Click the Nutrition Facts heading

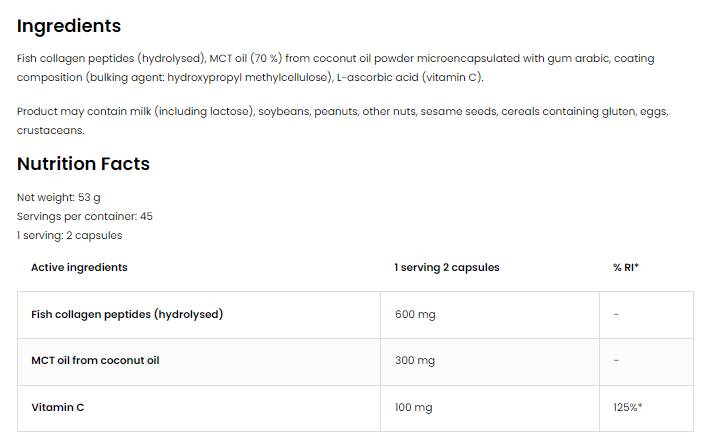(x=83, y=163)
